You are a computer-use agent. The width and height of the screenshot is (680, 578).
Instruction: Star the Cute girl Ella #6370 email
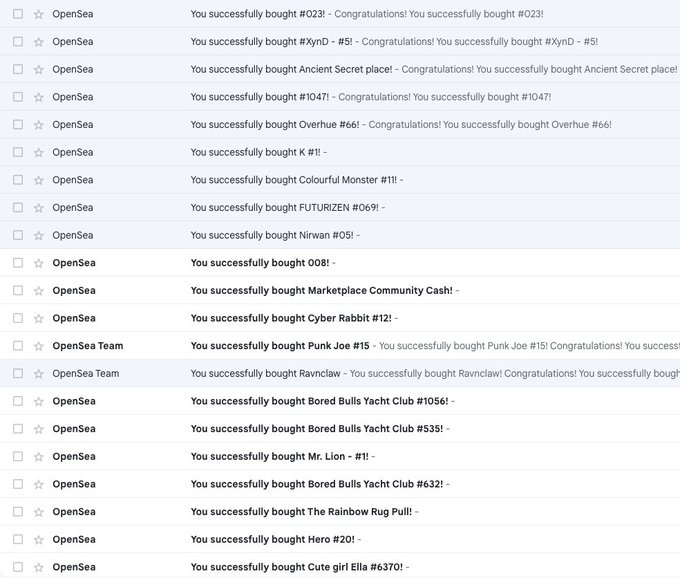[x=39, y=568]
